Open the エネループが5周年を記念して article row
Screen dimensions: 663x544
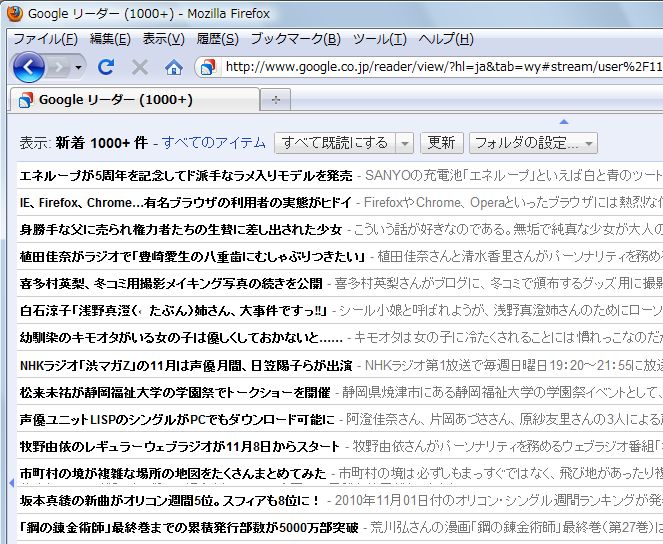[x=340, y=175]
